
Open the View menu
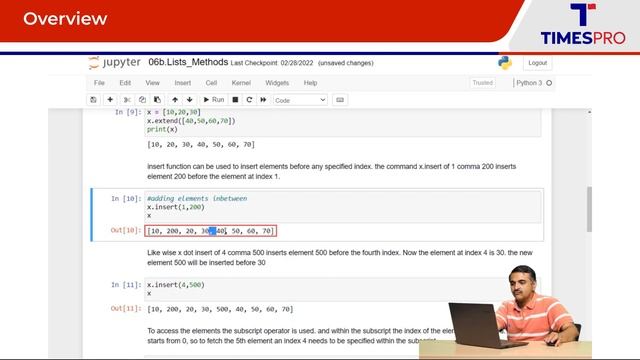[152, 83]
